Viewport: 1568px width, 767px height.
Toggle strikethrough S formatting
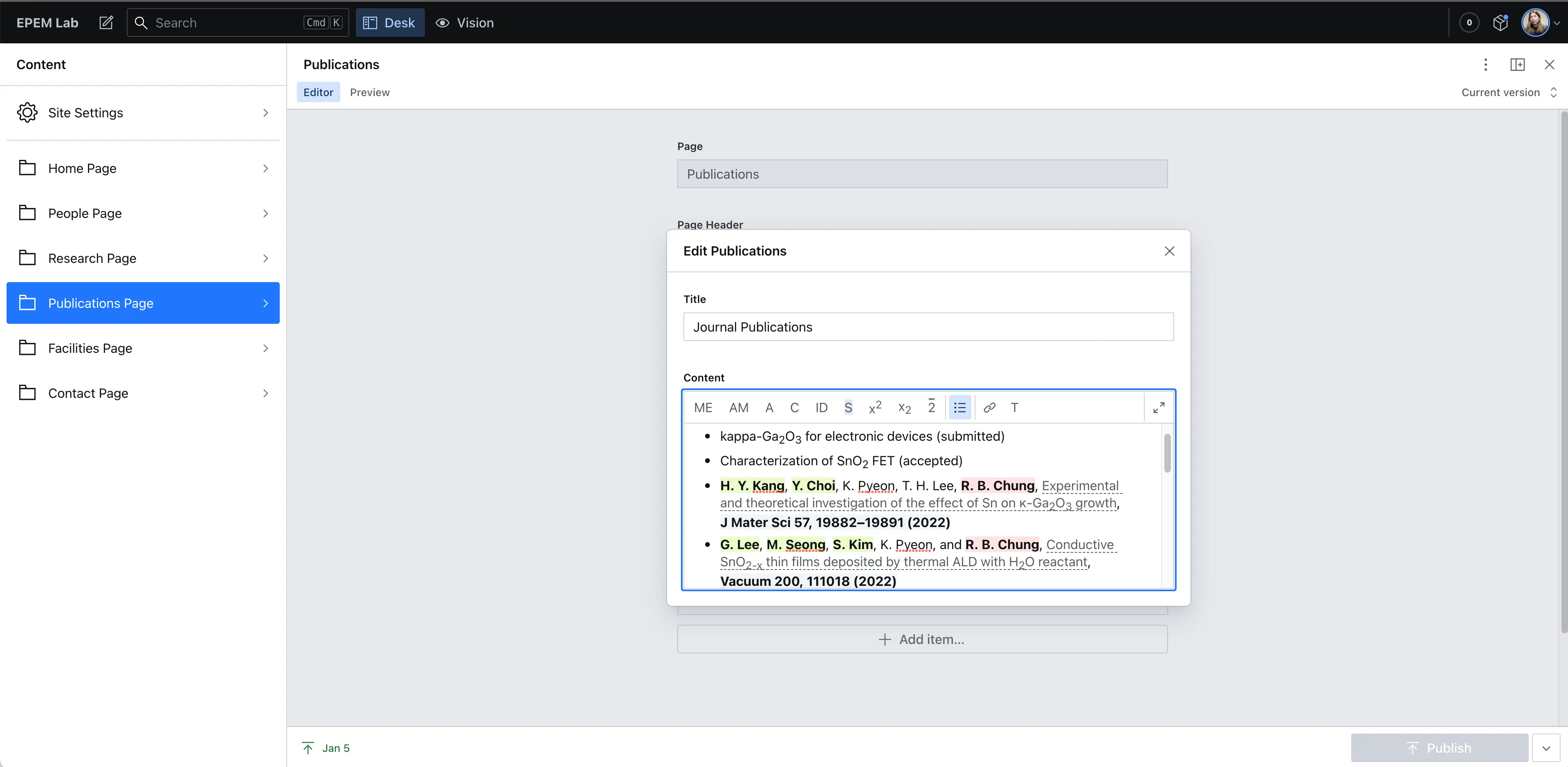[848, 408]
